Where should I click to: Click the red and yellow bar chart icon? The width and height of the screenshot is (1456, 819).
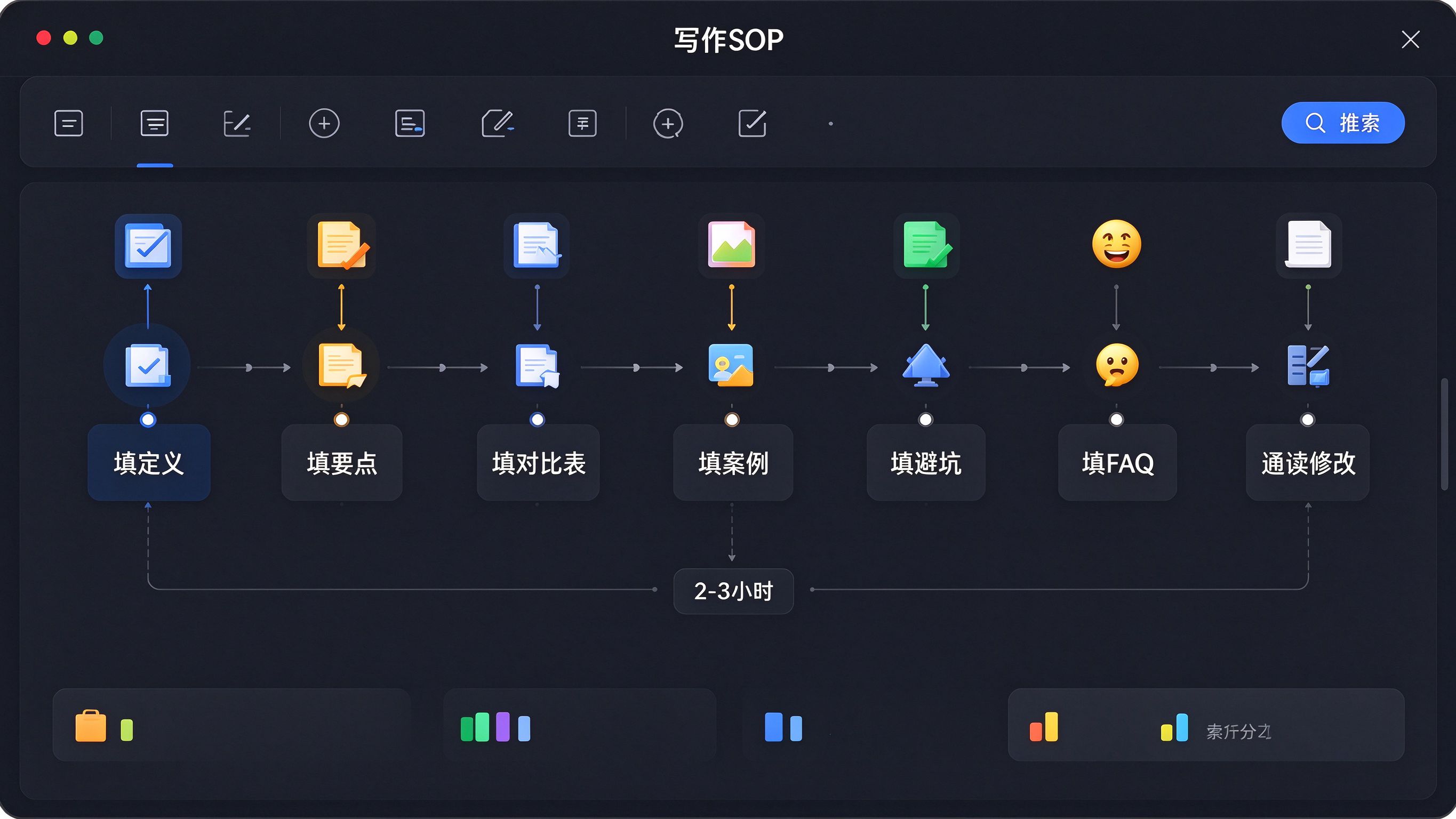click(x=1043, y=727)
